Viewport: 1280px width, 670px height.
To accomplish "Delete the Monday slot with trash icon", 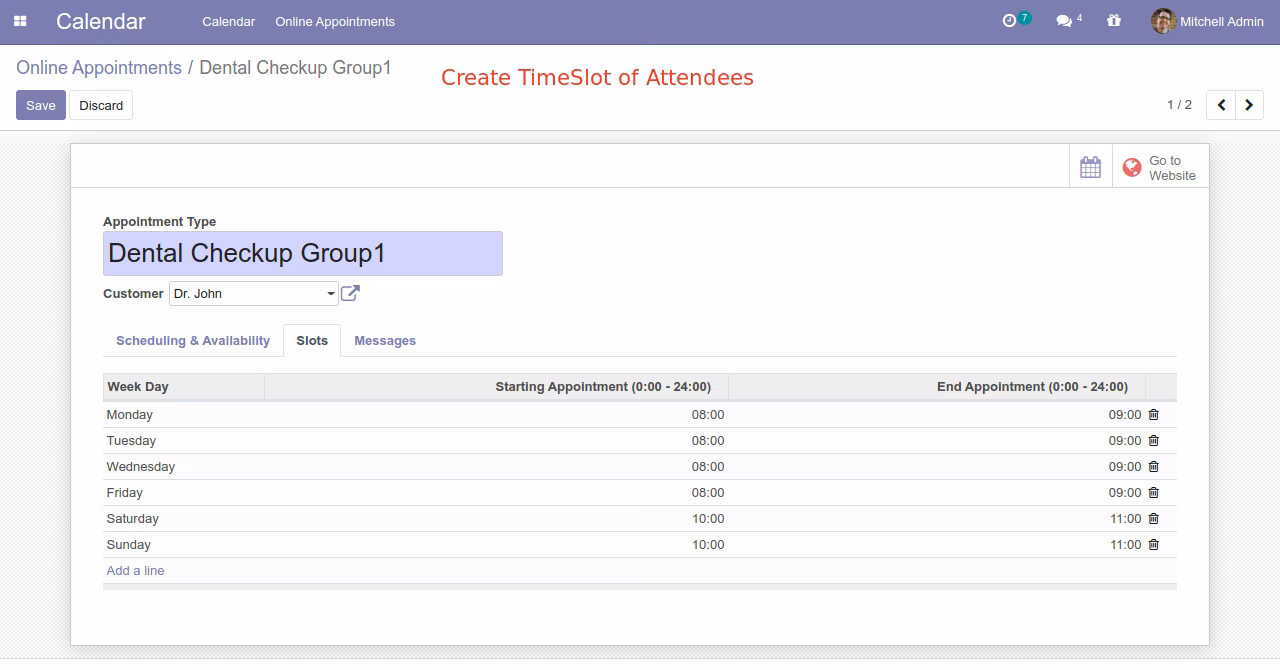I will [x=1154, y=414].
